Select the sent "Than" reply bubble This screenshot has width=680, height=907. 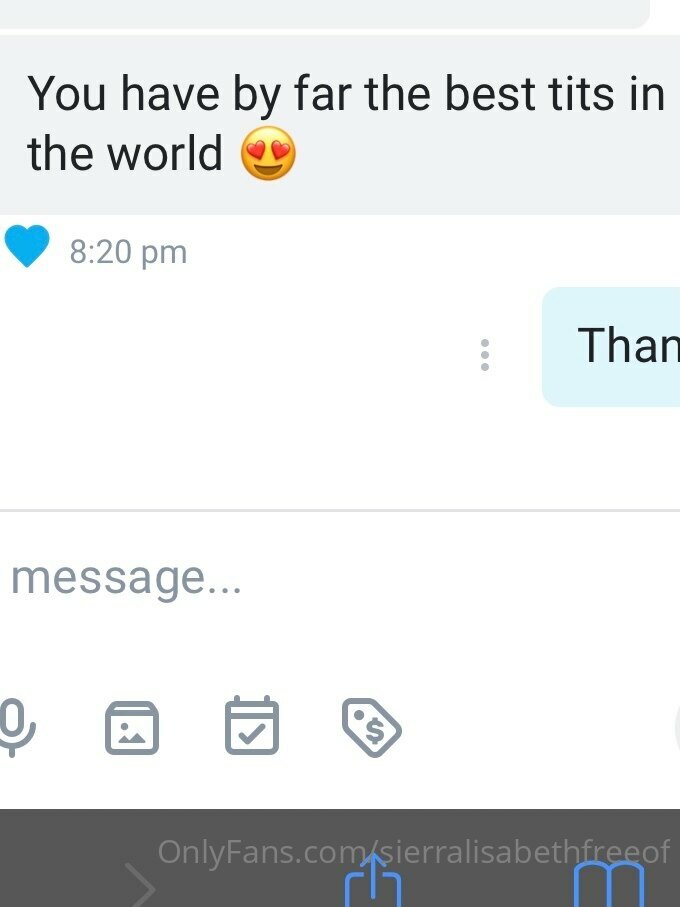click(x=611, y=346)
